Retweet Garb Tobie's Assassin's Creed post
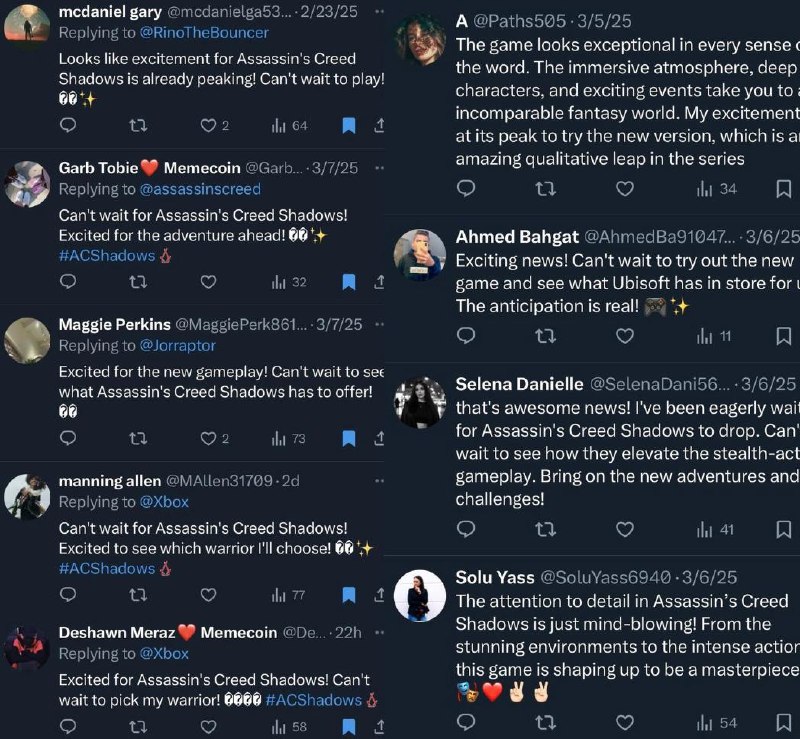This screenshot has width=800, height=739. 139,282
